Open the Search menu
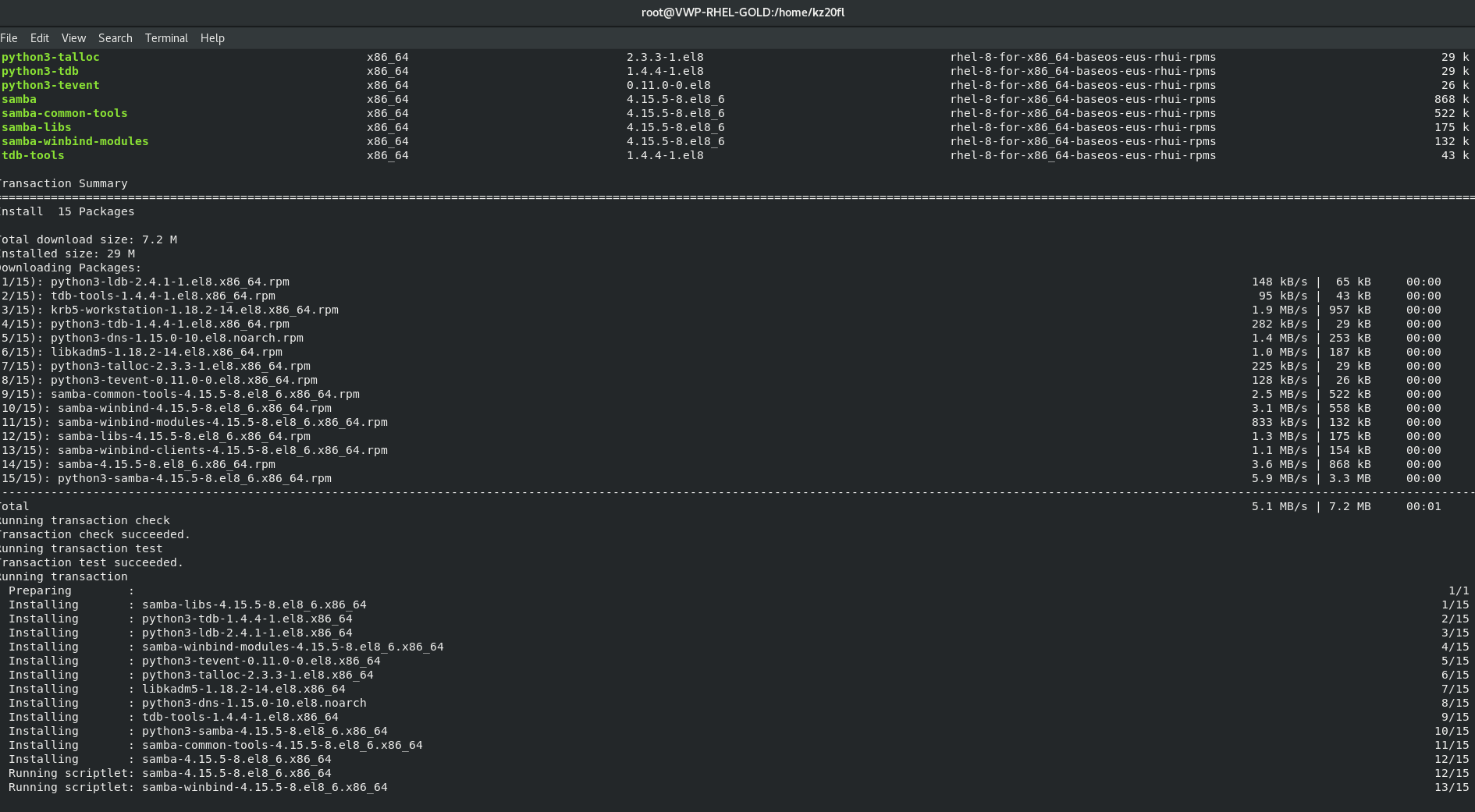The width and height of the screenshot is (1475, 812). 115,38
